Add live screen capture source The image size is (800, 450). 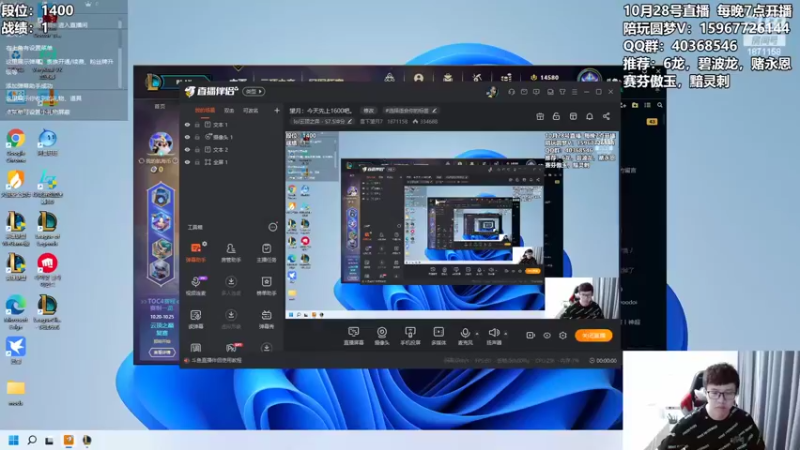pos(353,336)
